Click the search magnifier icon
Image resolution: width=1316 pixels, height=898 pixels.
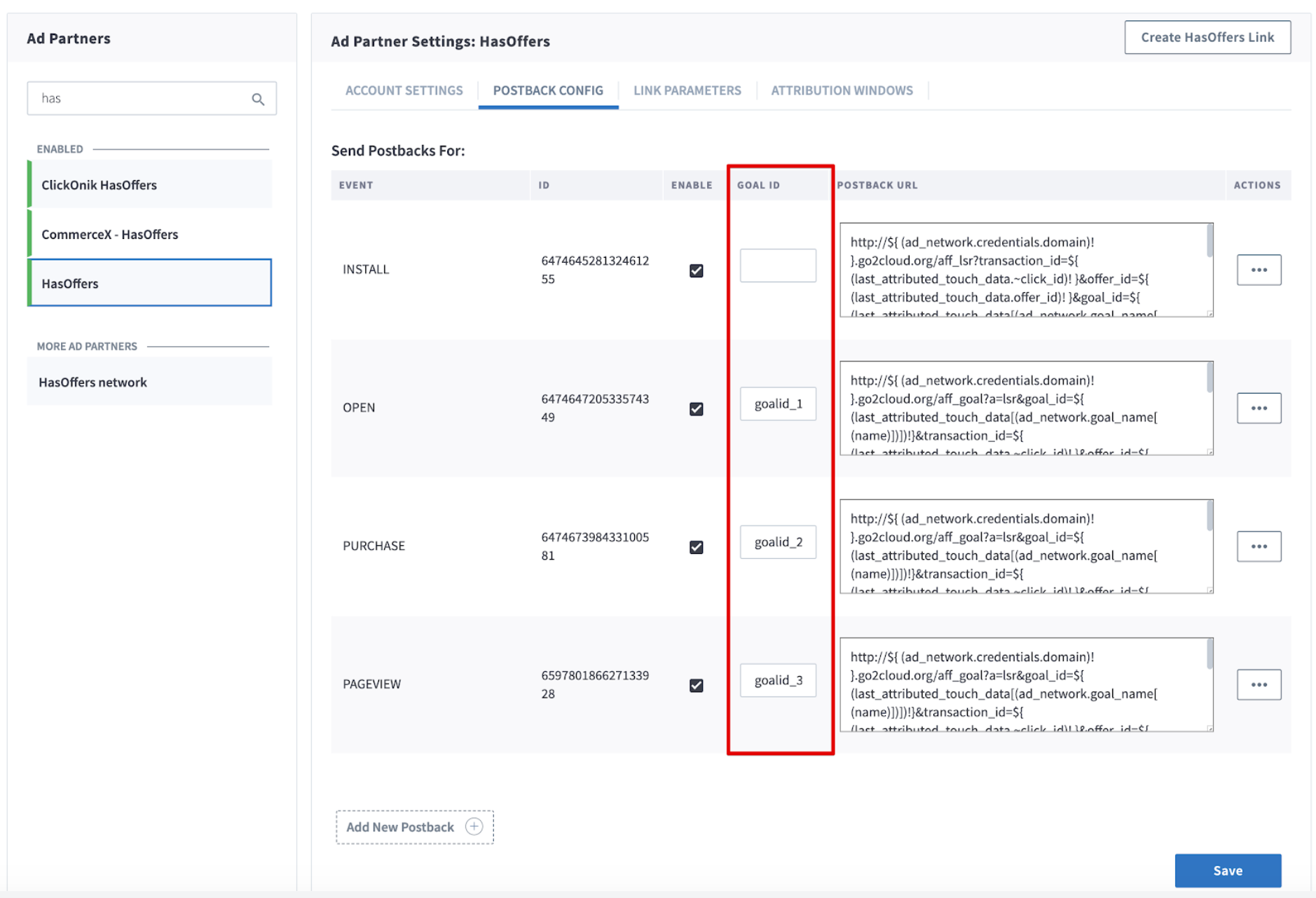tap(258, 99)
